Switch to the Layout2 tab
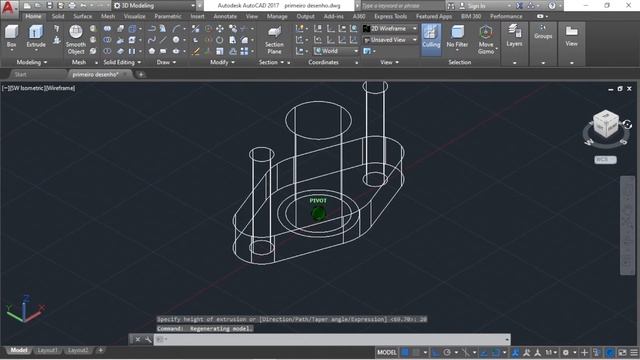 coord(78,350)
